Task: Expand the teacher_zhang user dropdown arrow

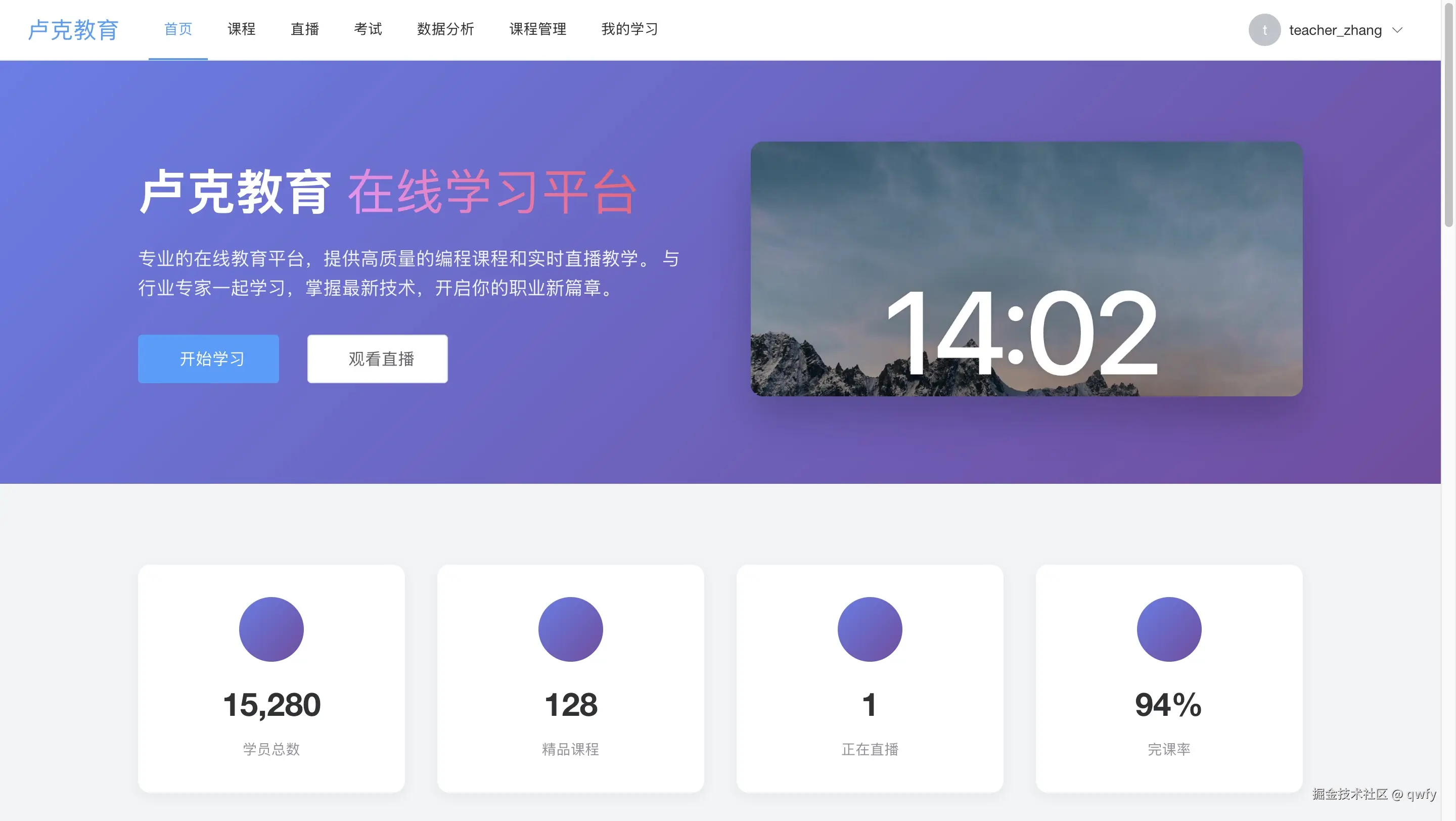Action: 1397,30
